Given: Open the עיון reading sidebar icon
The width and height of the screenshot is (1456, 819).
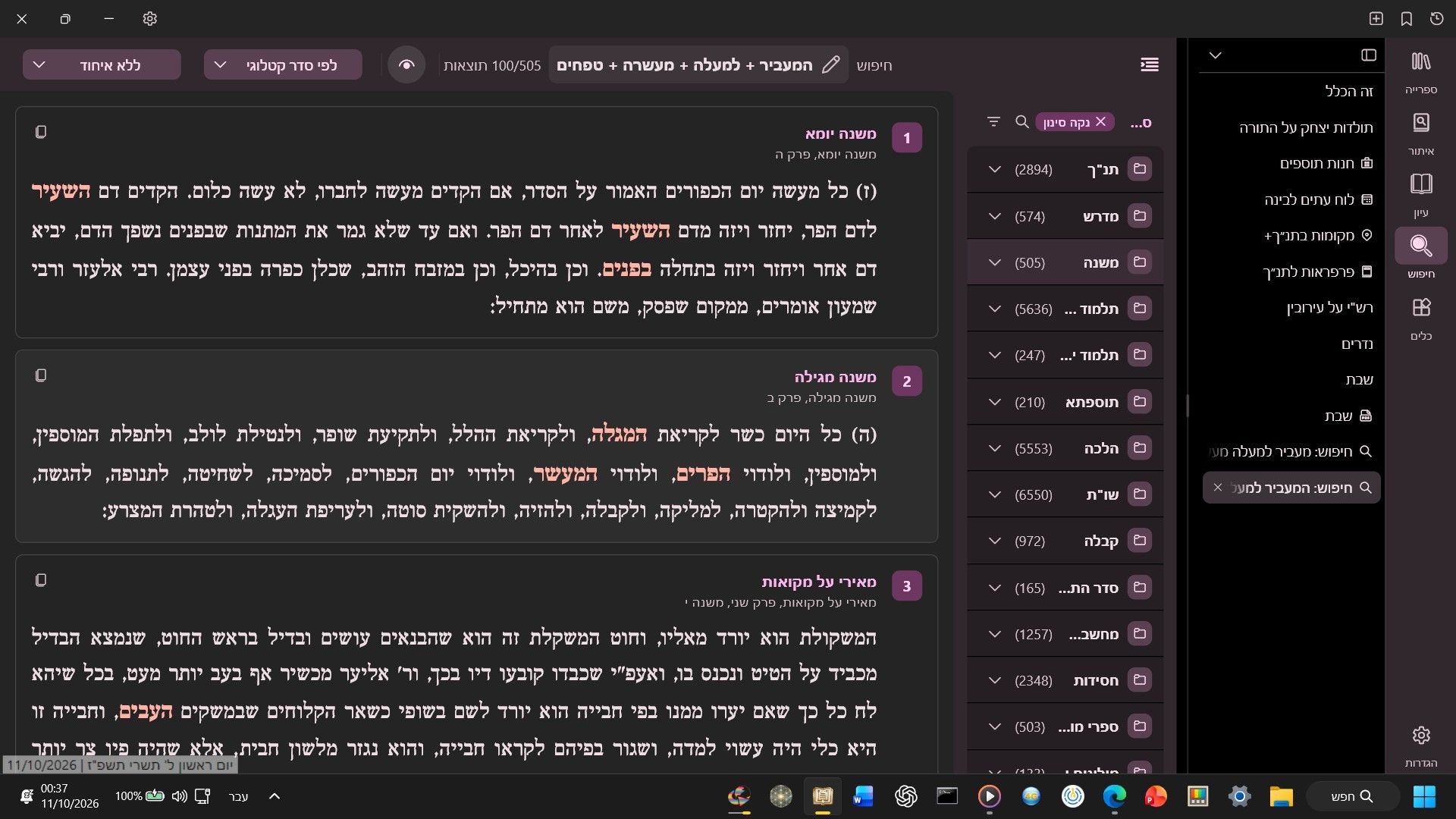Looking at the screenshot, I should tap(1420, 196).
